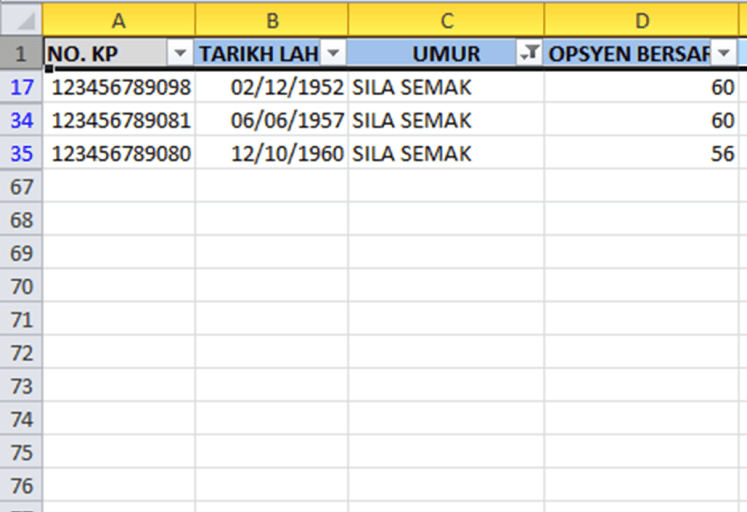Select the header row 1 number
The width and height of the screenshot is (747, 512).
(x=22, y=54)
